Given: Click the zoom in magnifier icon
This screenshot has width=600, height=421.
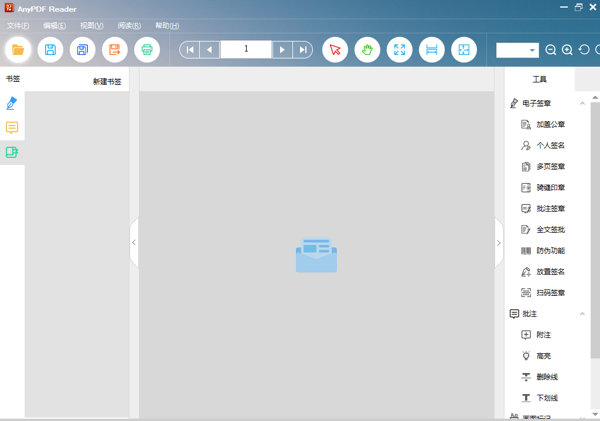Looking at the screenshot, I should click(567, 50).
